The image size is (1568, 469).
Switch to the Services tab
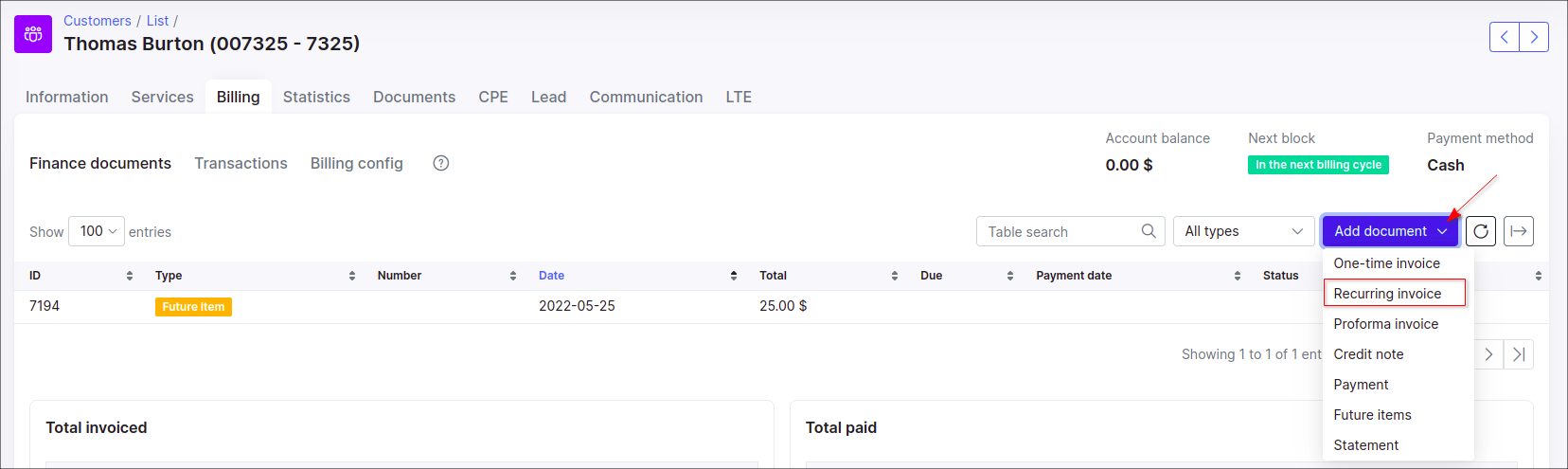point(162,97)
